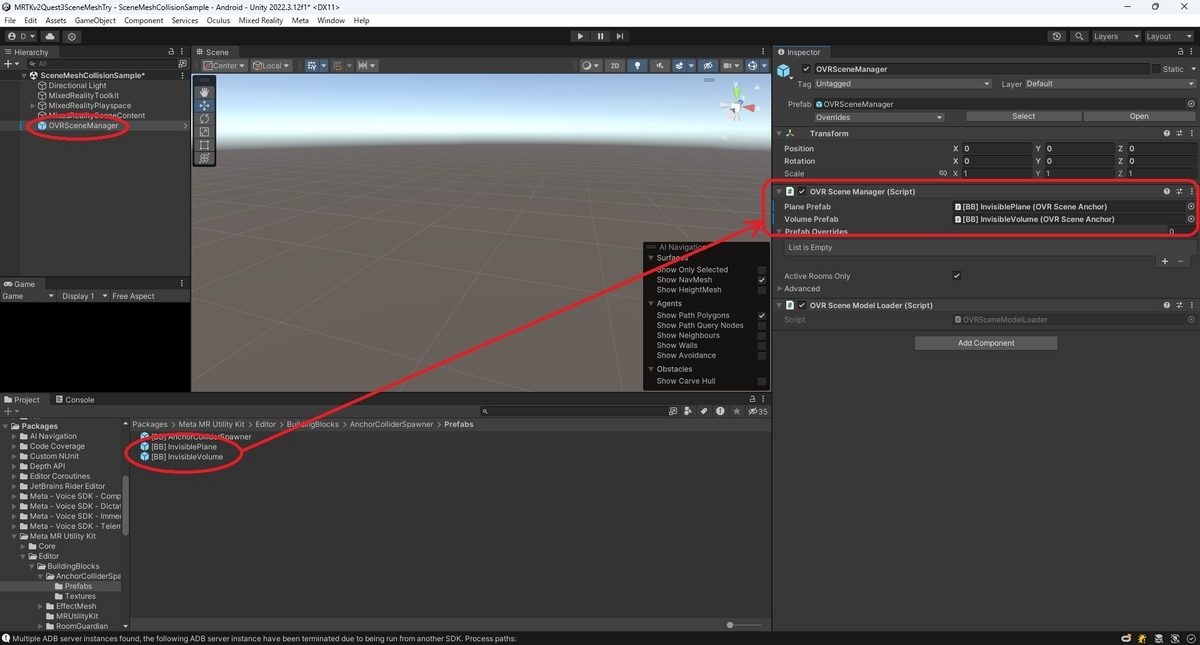
Task: Expand the AI Navigation package folder
Action: [15, 436]
